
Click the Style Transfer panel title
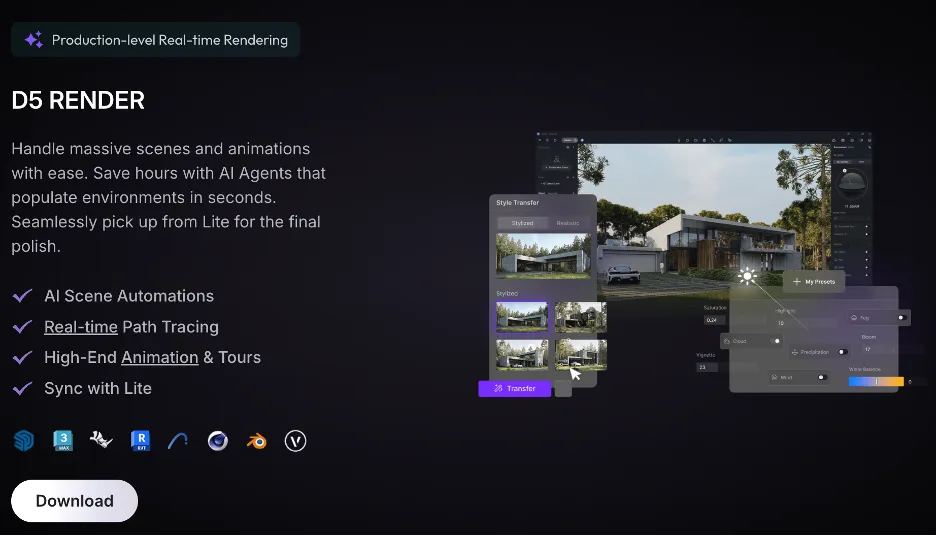[518, 202]
